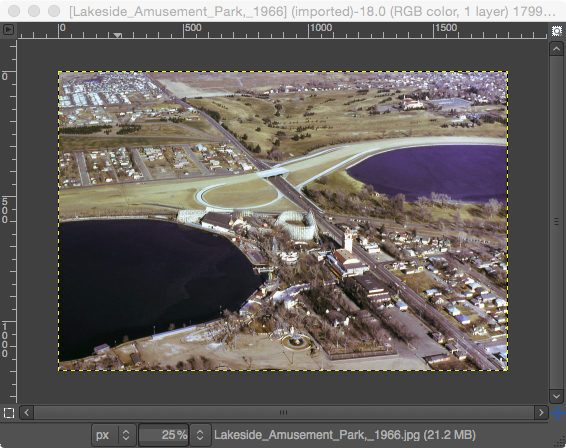Click the vertical scrollbar up arrow
This screenshot has width=566, height=448.
(x=556, y=49)
